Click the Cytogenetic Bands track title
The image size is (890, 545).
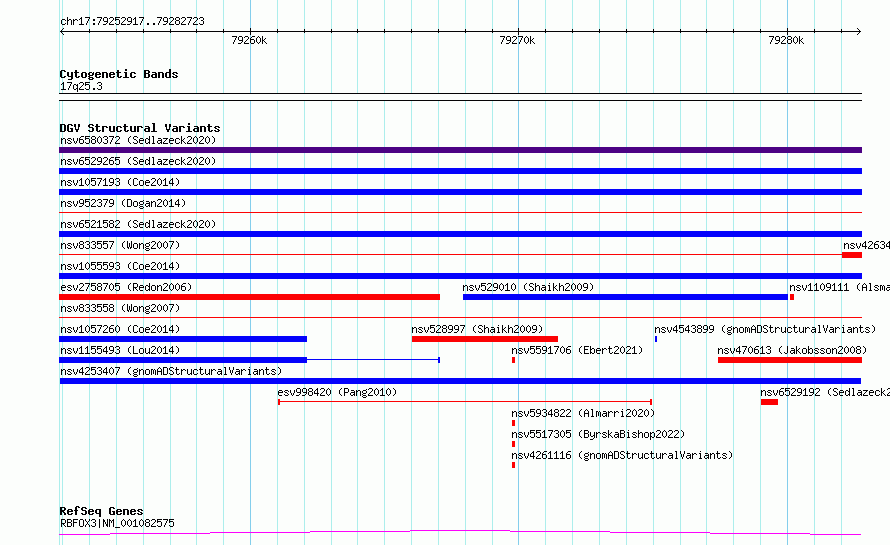(x=119, y=74)
